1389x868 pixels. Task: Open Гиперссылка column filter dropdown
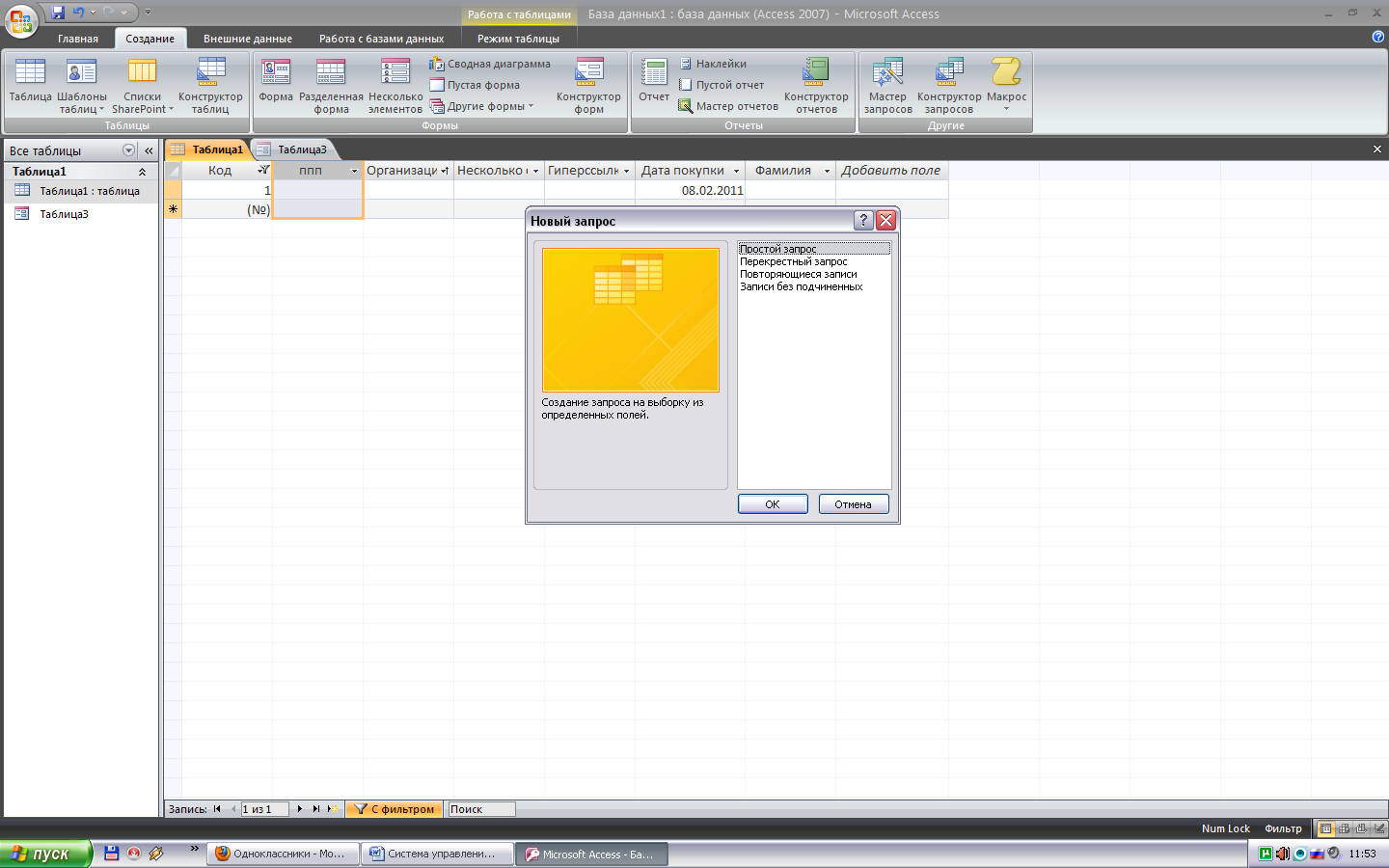(x=626, y=171)
